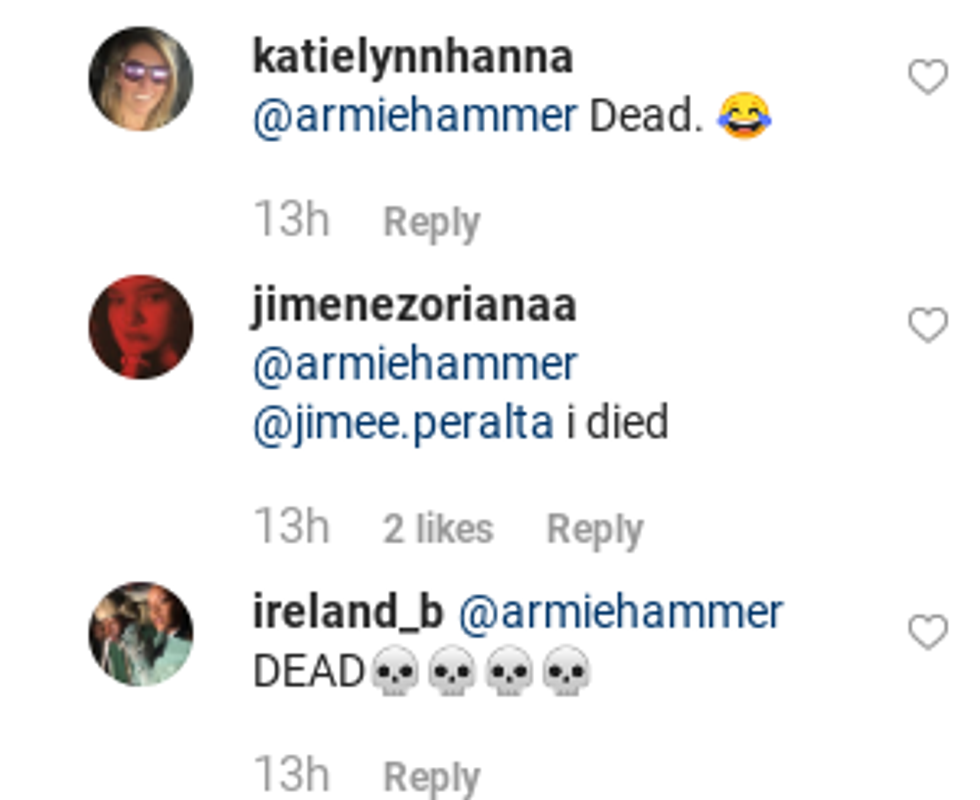Follow @armiehammer mention beside ireland_b
This screenshot has height=800, width=980.
pyautogui.click(x=620, y=612)
